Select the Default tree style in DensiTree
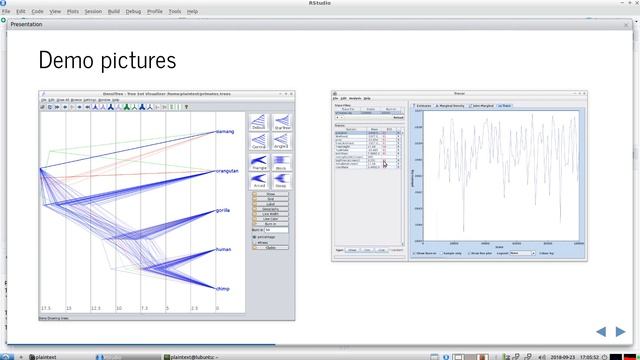Screen dimensions: 640x360 (259, 122)
